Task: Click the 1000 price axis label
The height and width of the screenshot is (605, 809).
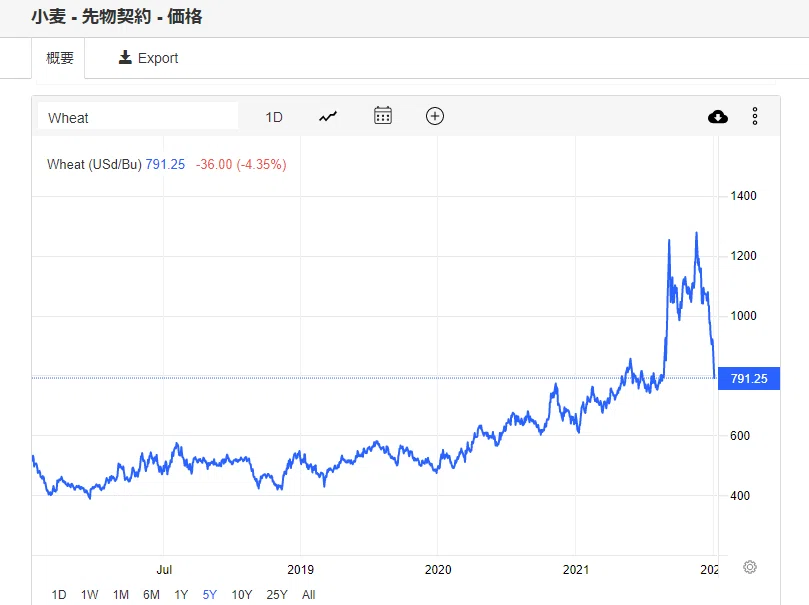Action: [x=743, y=316]
